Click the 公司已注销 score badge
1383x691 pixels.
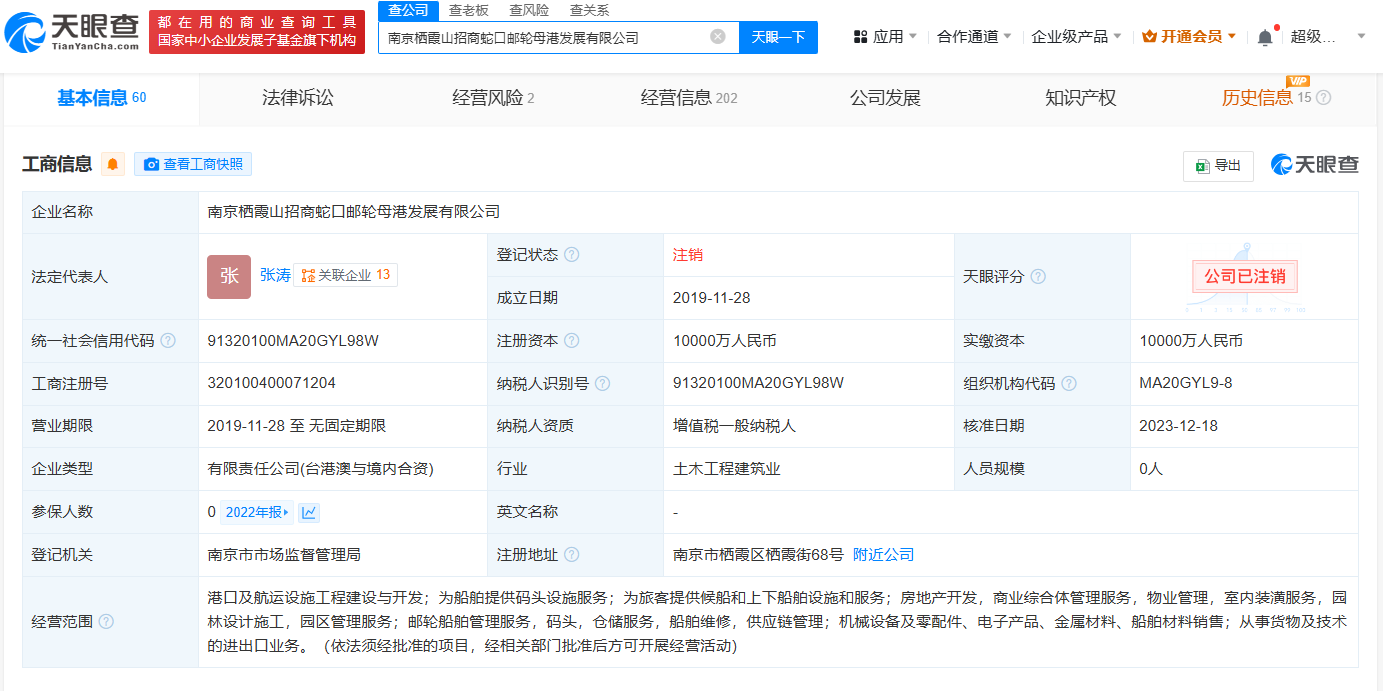[x=1244, y=277]
